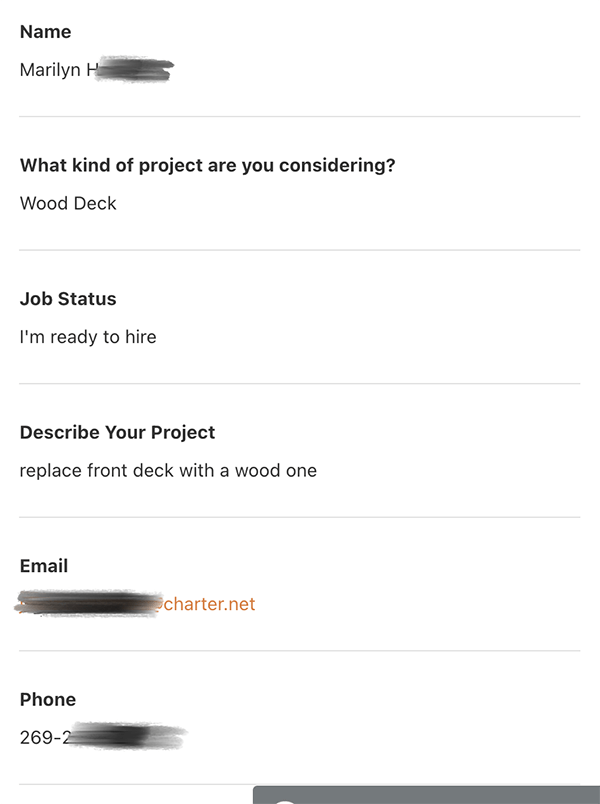Select the customer name "Marilyn"
The image size is (600, 804).
[50, 70]
